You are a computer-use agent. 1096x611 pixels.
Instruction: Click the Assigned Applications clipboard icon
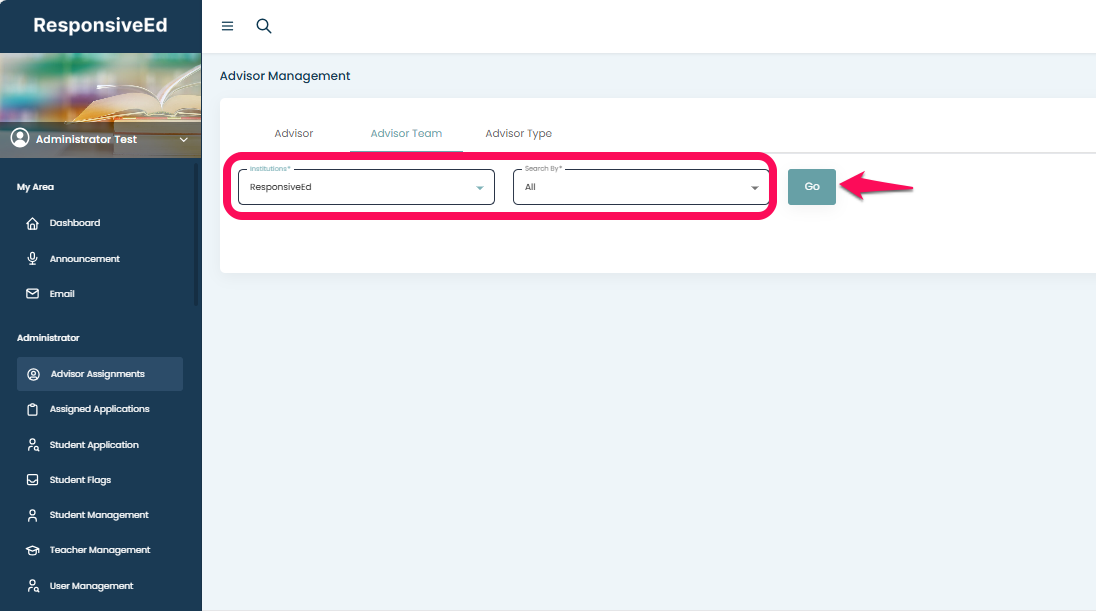point(33,409)
